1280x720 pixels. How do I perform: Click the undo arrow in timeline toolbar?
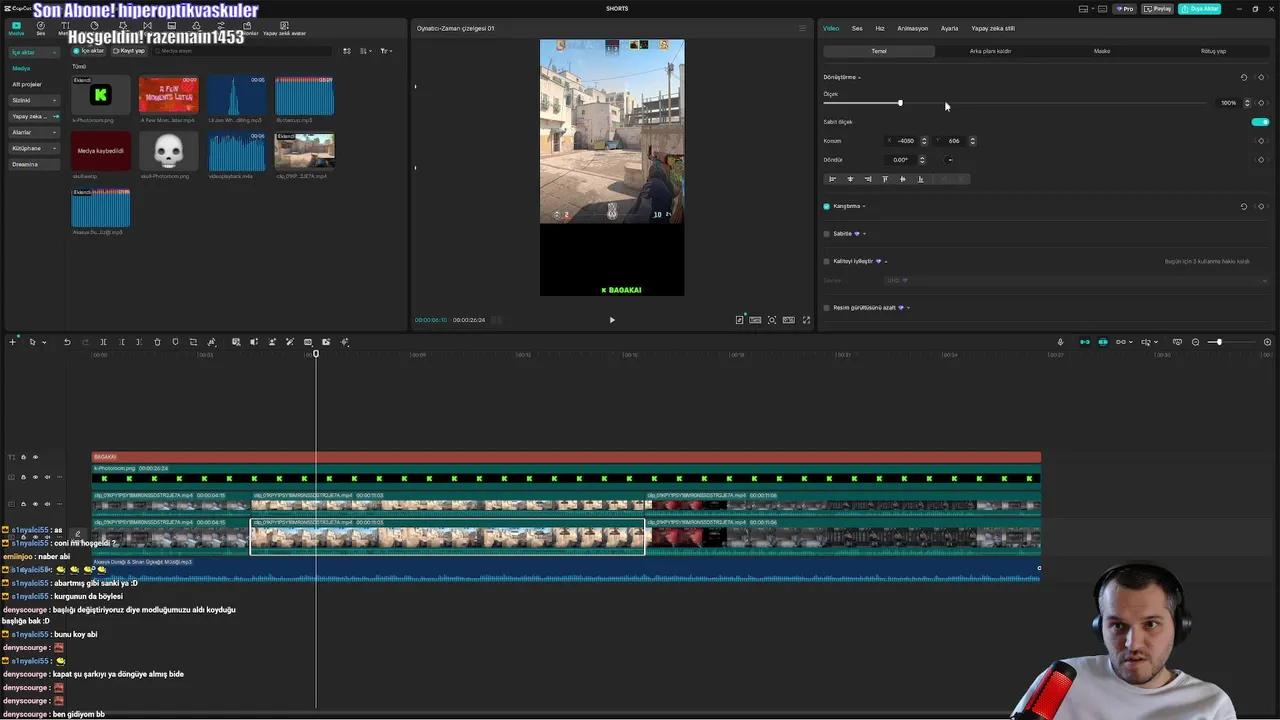tap(67, 342)
